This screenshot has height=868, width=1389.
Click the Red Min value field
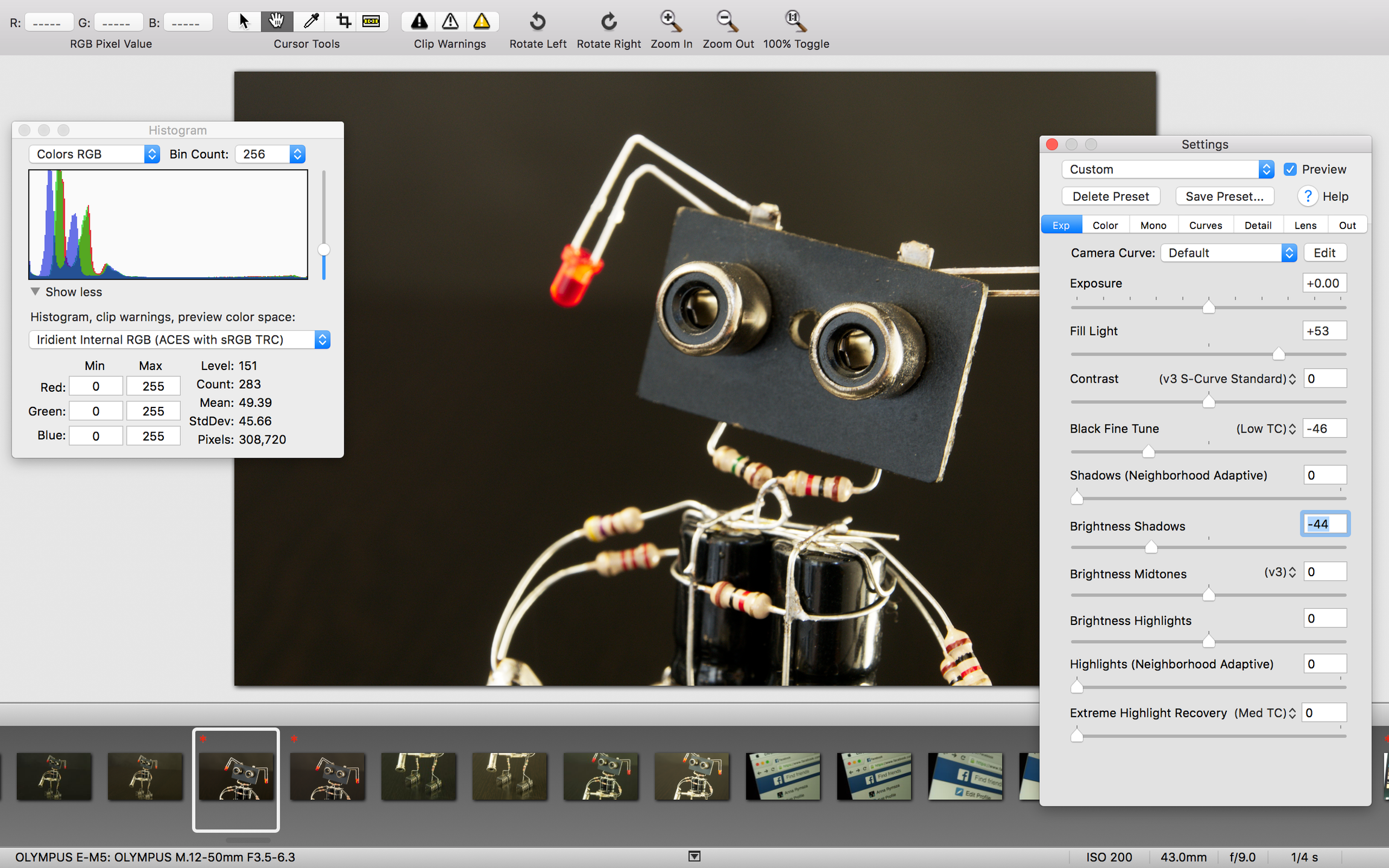click(x=96, y=386)
